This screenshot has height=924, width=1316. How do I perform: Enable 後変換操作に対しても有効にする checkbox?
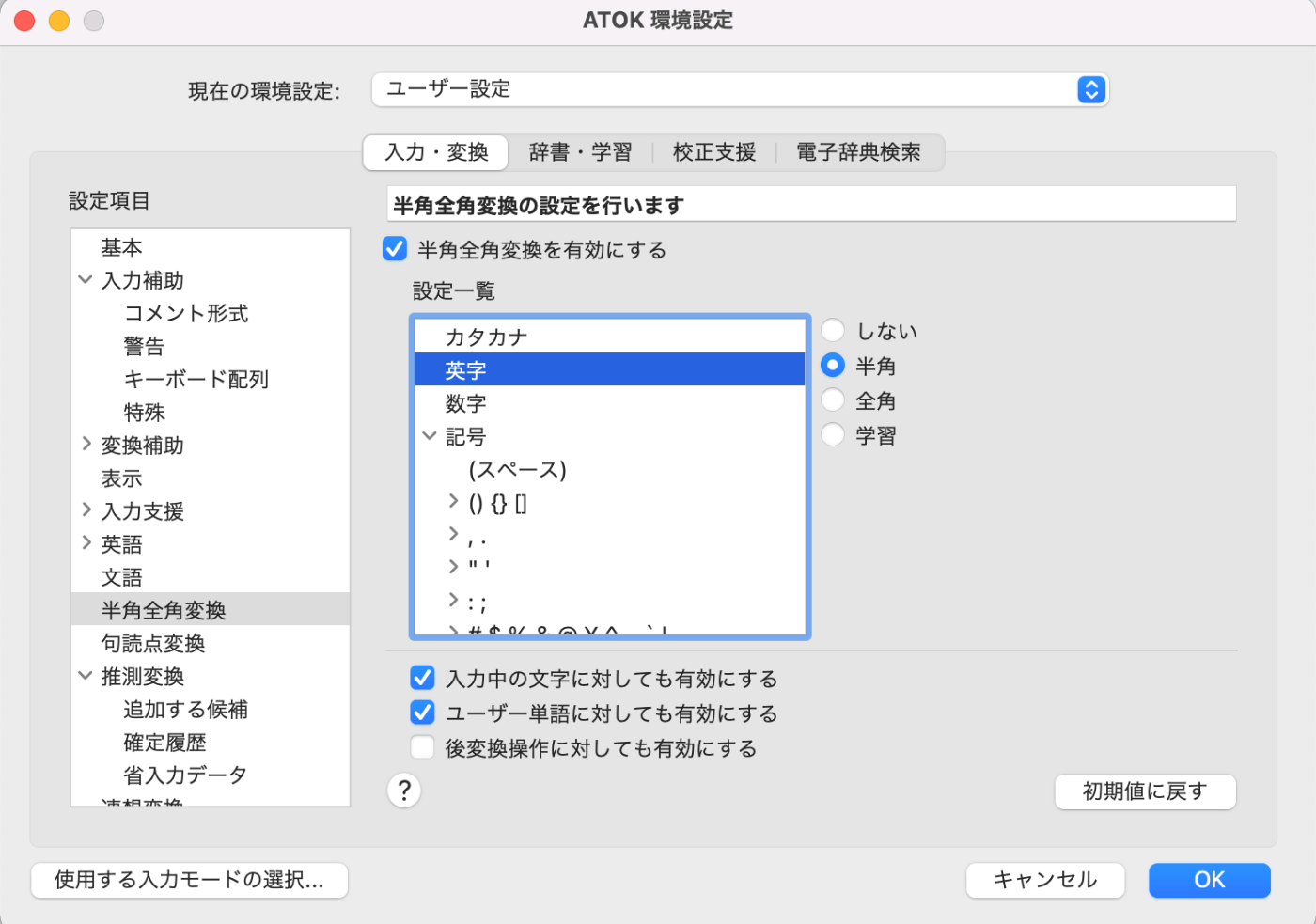coord(423,747)
